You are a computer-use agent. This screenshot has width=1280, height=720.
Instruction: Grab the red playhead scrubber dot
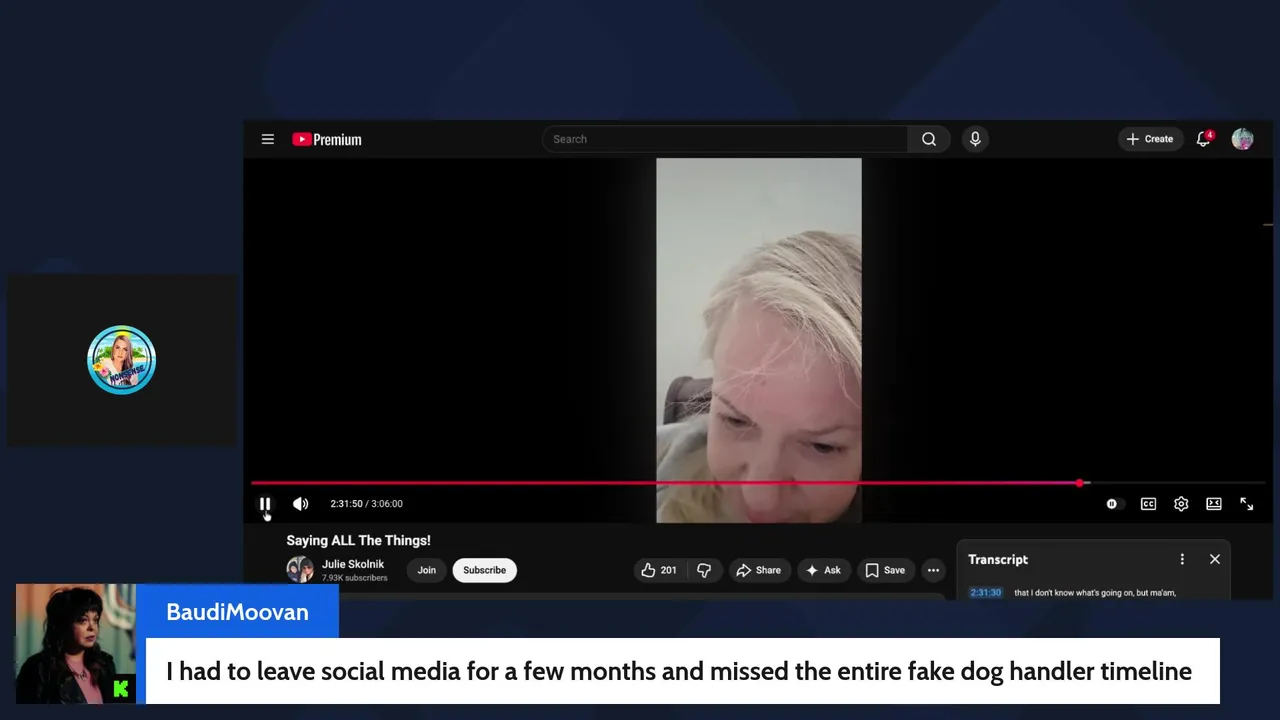coord(1080,483)
